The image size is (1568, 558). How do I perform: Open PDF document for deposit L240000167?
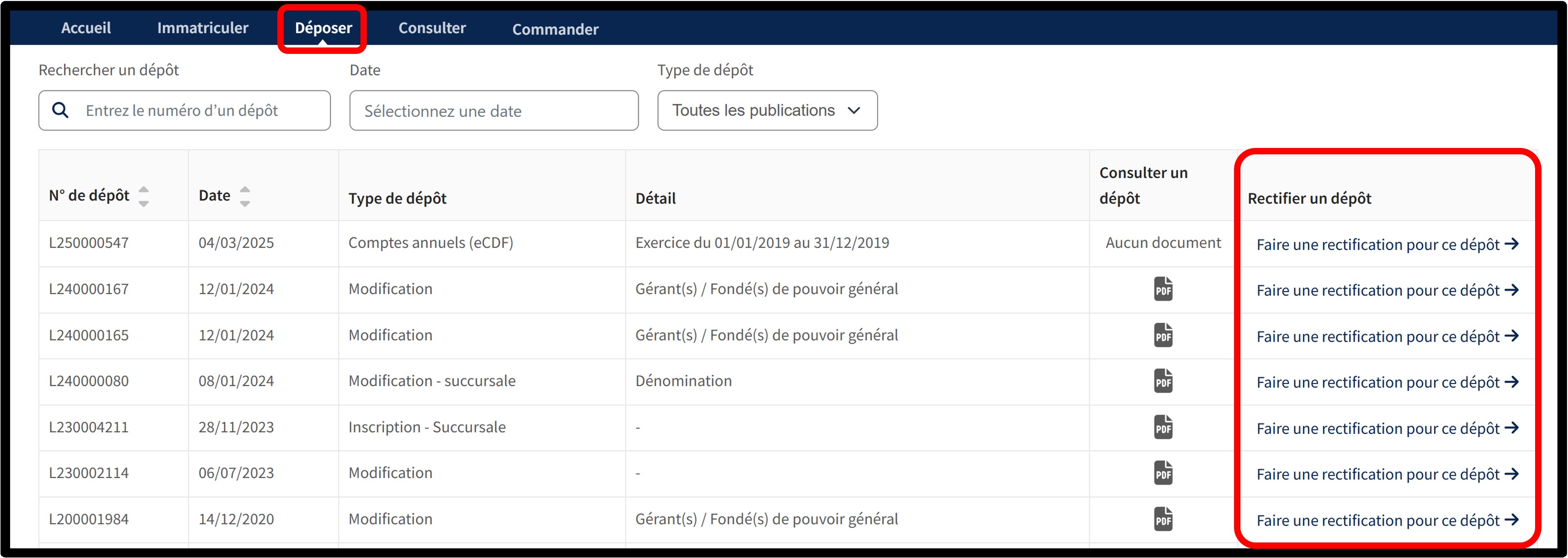(1163, 289)
